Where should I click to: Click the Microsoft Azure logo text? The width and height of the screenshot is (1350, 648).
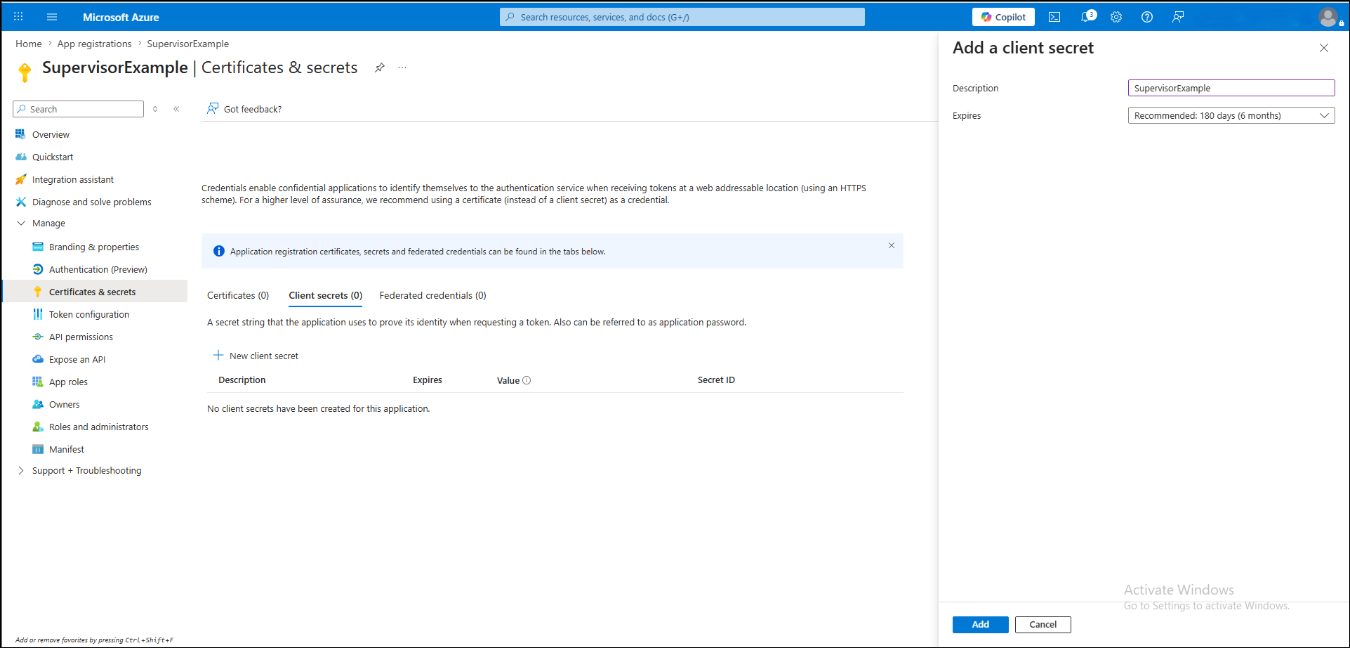pos(120,17)
